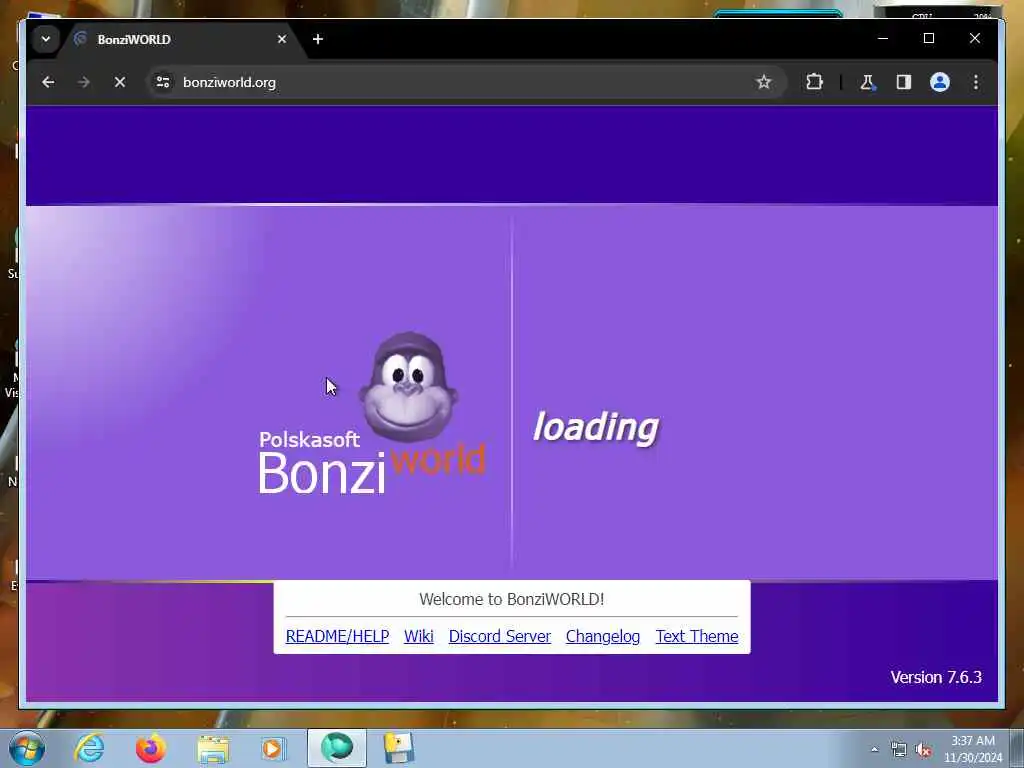Open Windows Explorer folder in taskbar
The height and width of the screenshot is (768, 1024).
213,749
